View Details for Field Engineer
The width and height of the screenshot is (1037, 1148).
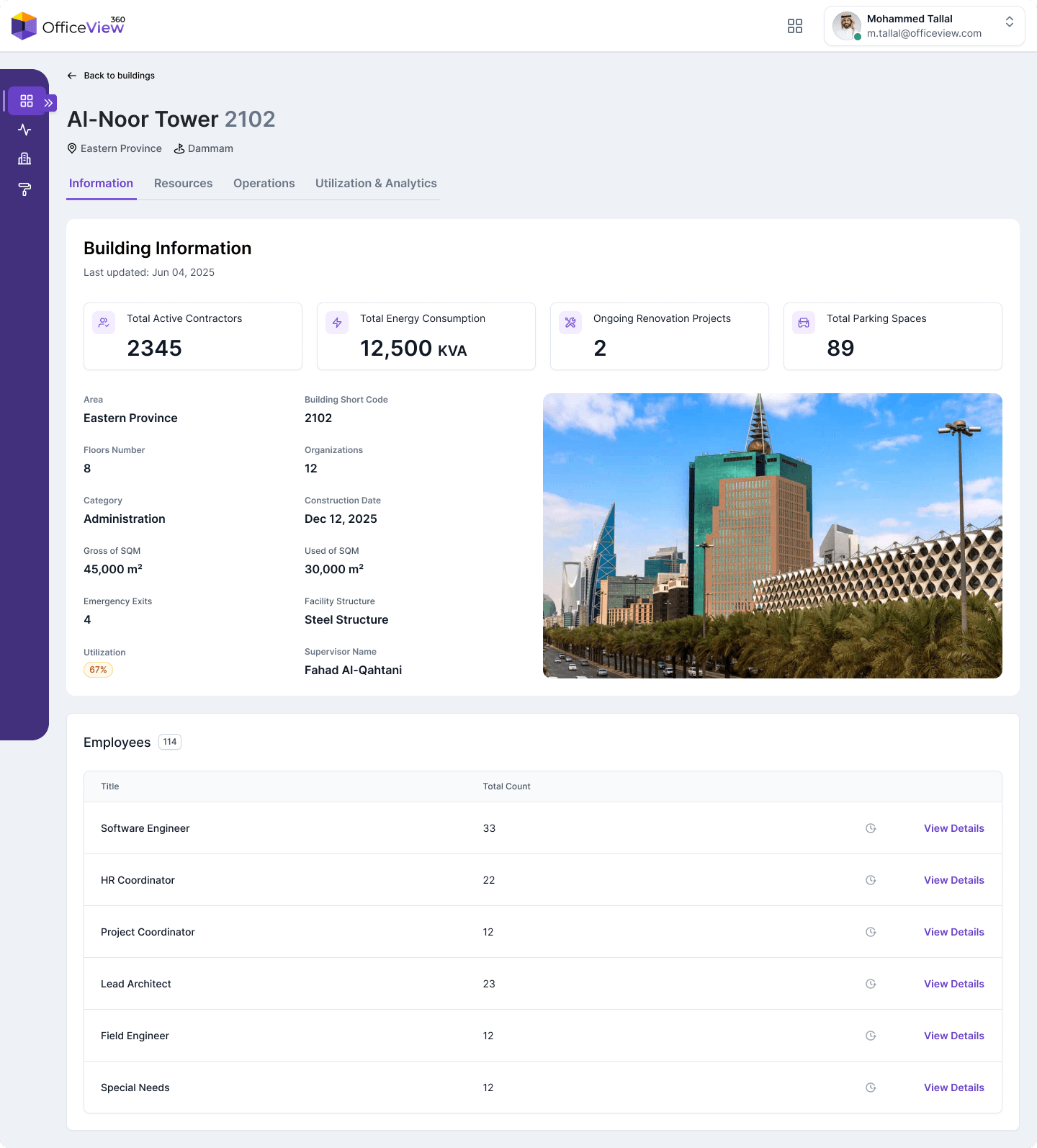(953, 1036)
